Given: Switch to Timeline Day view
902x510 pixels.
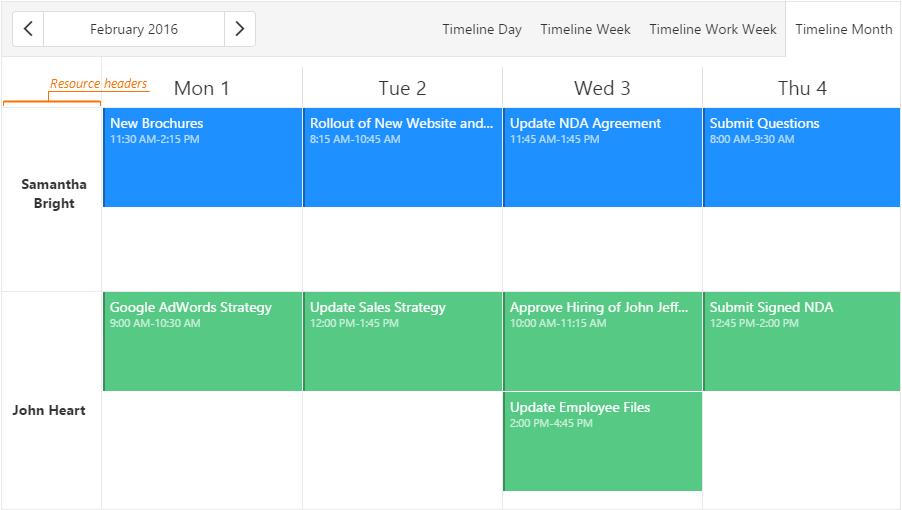Looking at the screenshot, I should click(482, 29).
